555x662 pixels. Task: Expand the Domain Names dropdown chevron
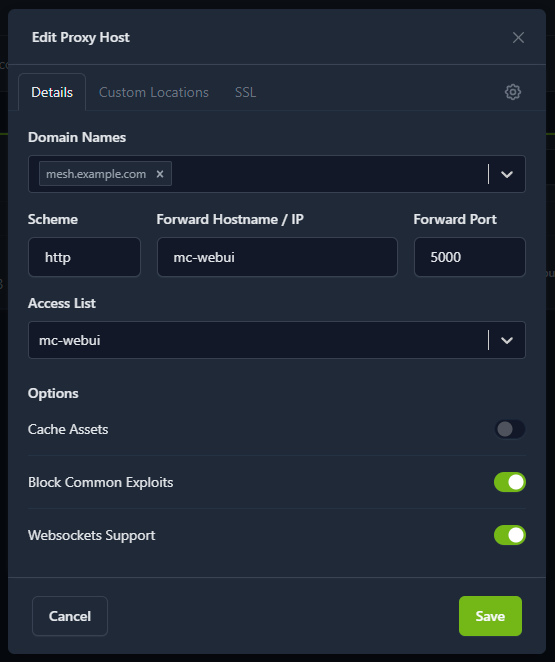click(507, 174)
